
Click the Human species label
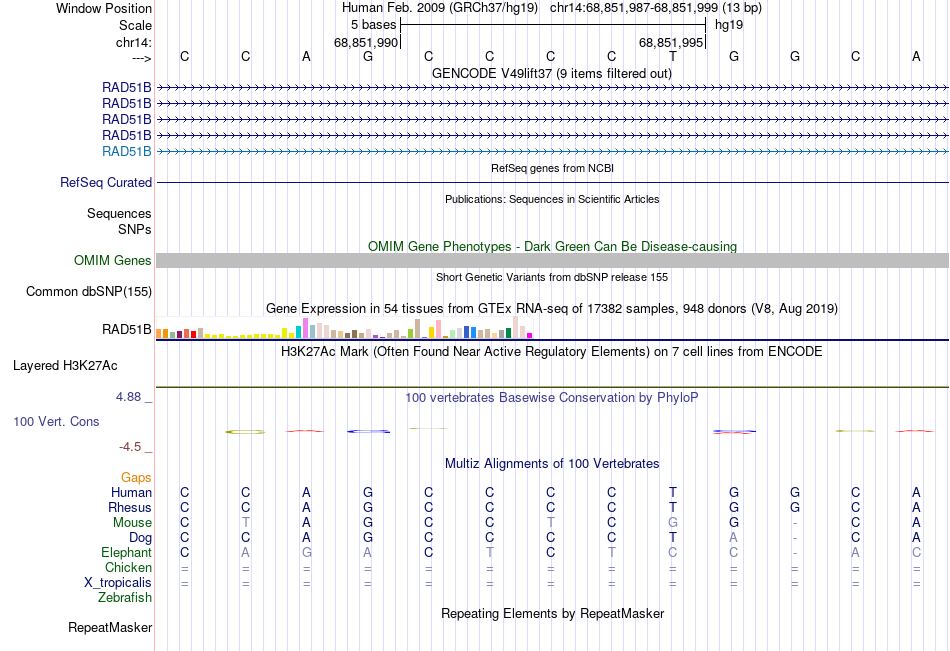(x=131, y=492)
